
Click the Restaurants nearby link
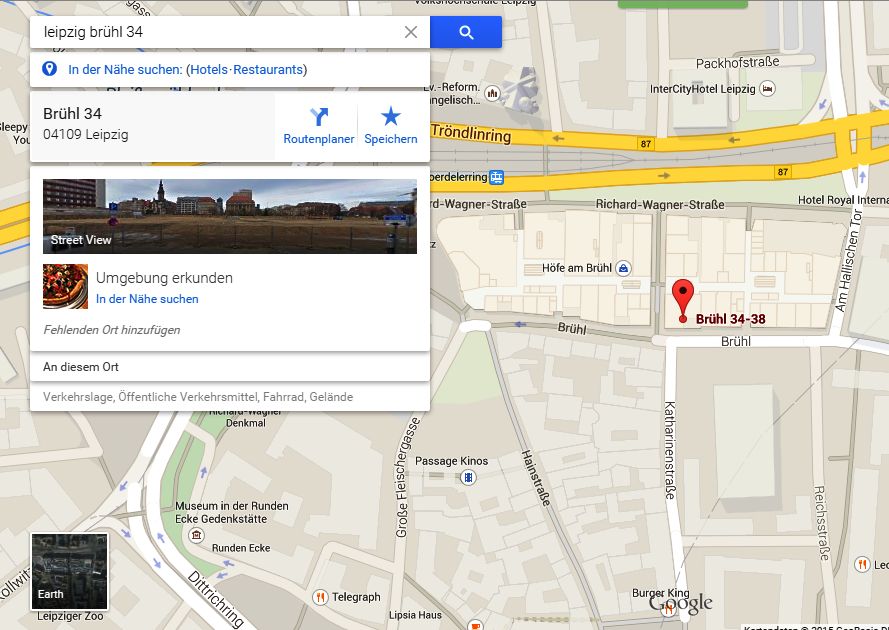coord(268,70)
